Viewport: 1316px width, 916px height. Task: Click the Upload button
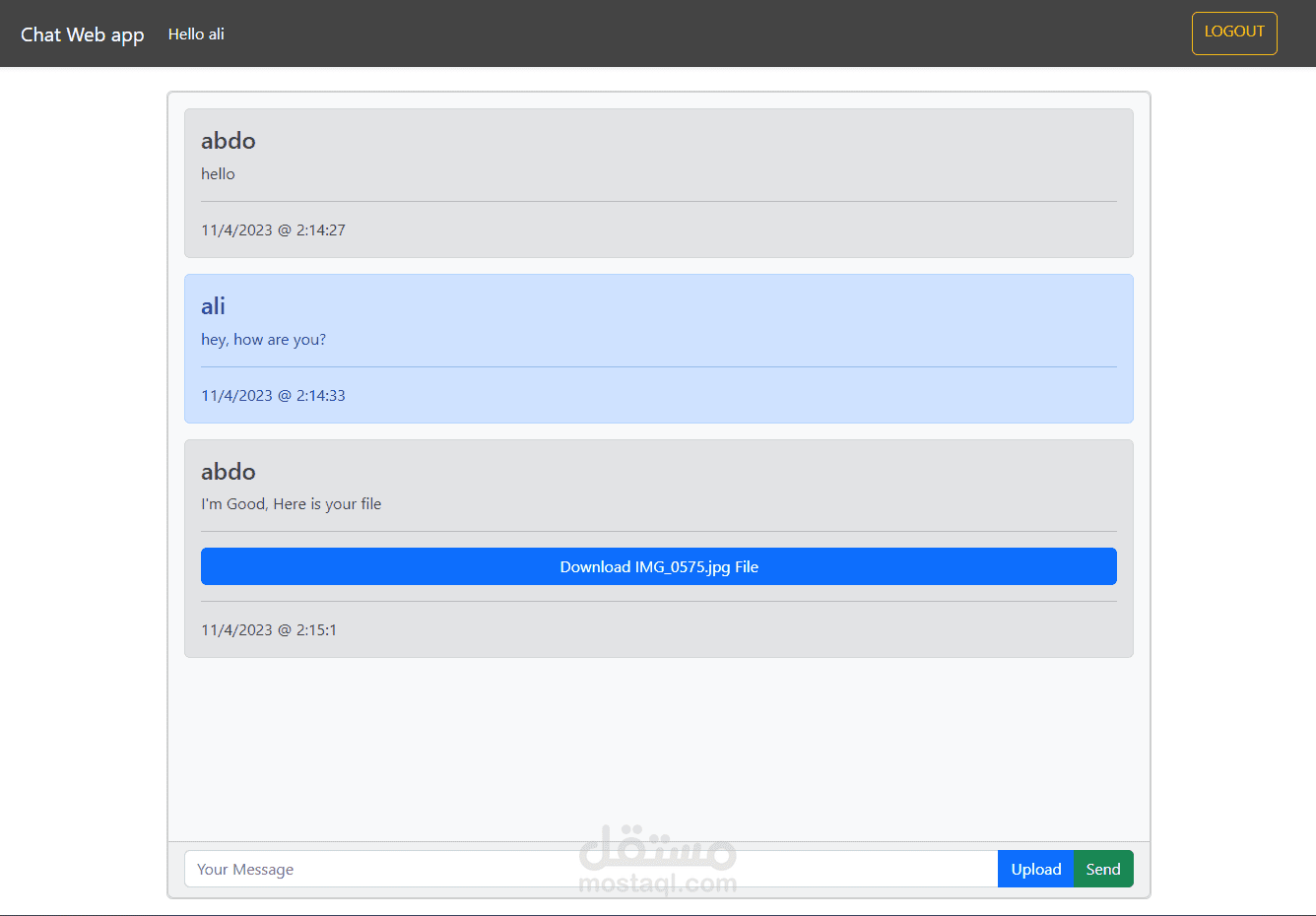(1035, 869)
